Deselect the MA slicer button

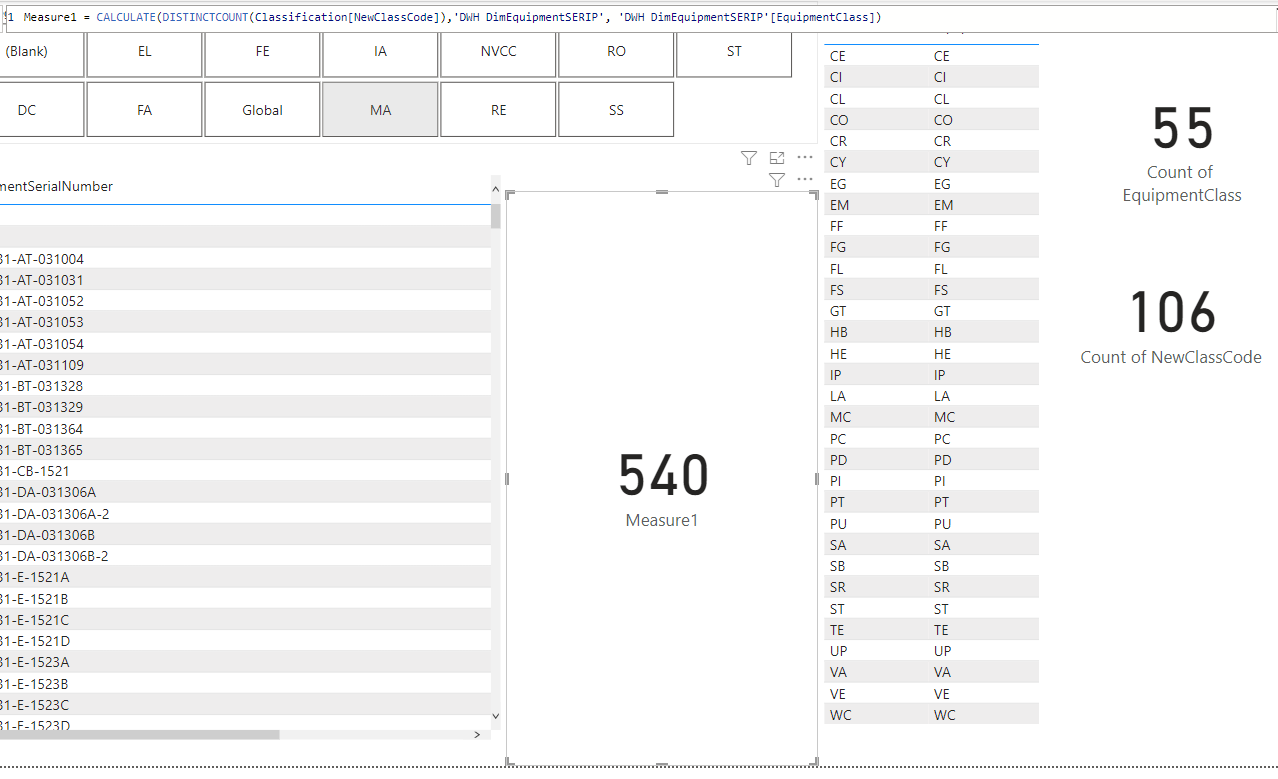(380, 110)
